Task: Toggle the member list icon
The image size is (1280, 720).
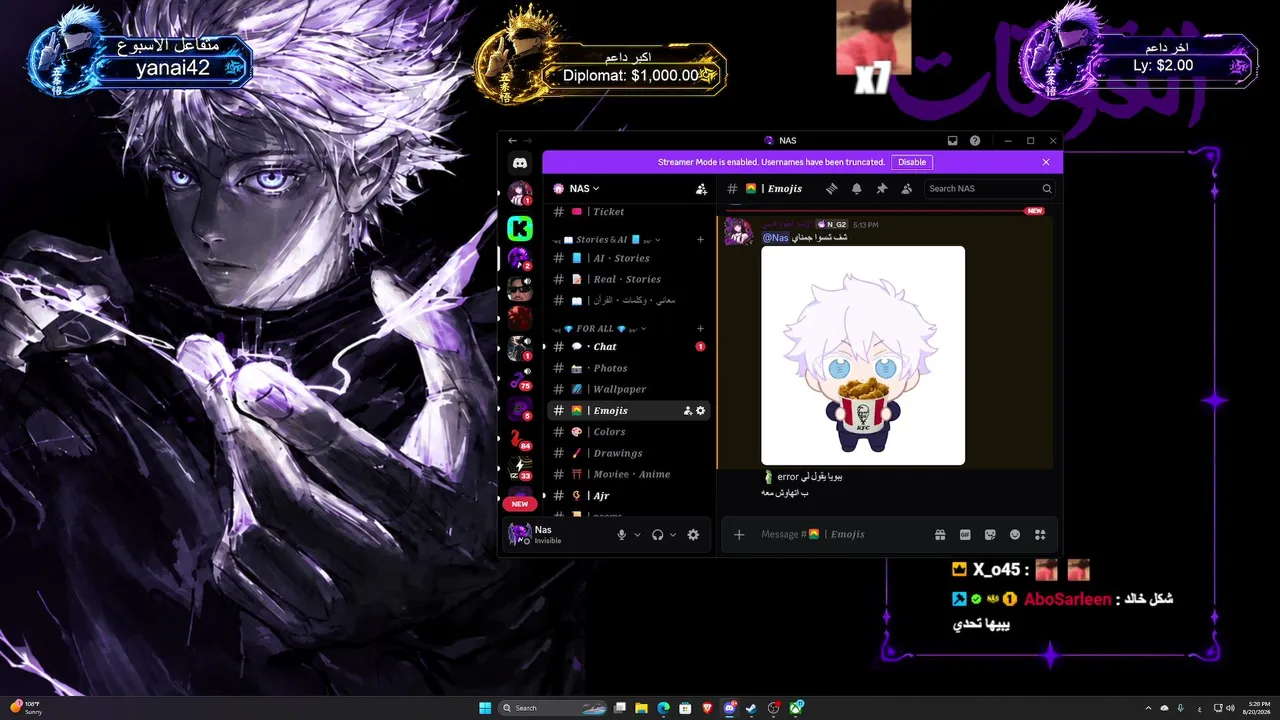Action: [x=906, y=188]
